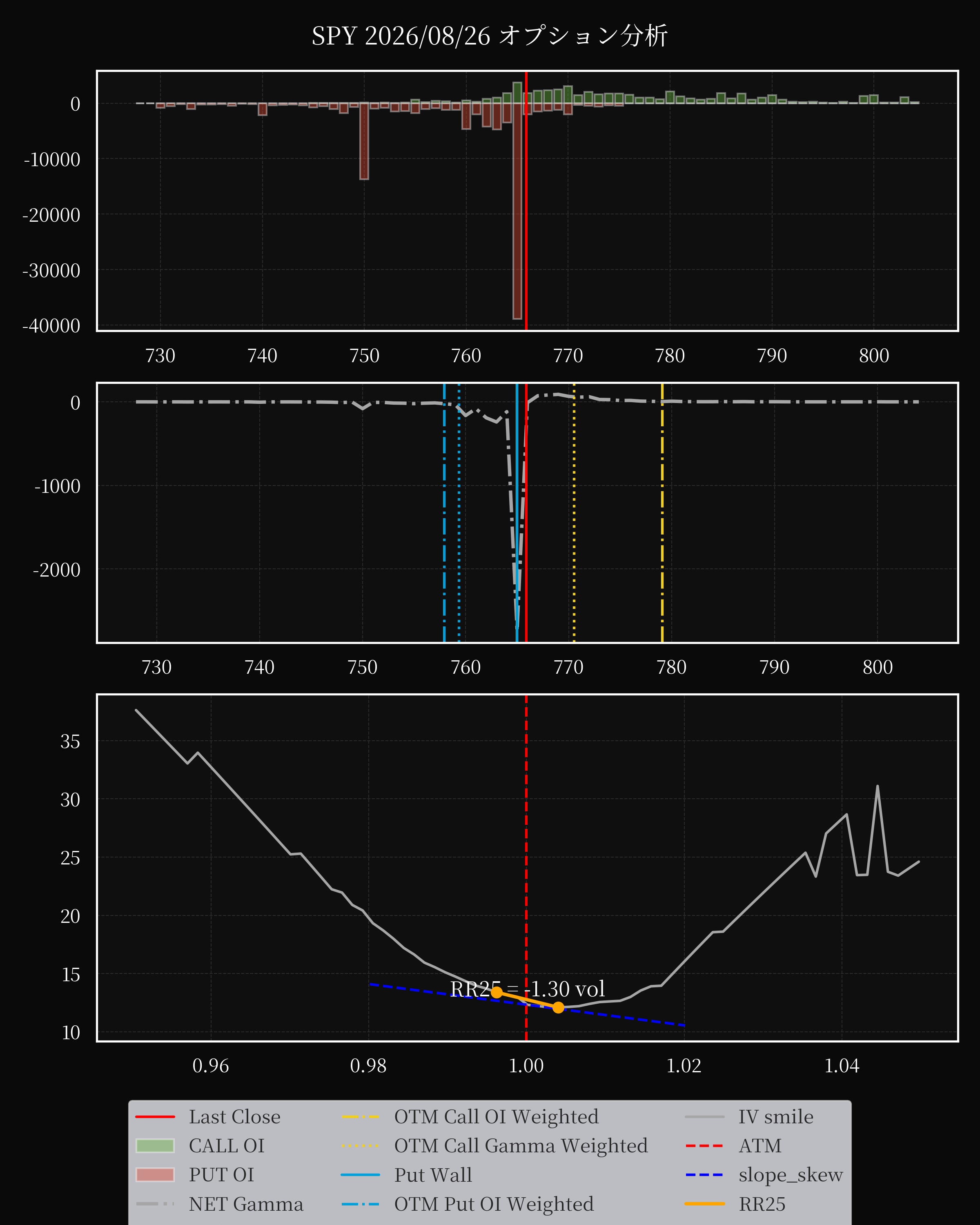Viewport: 980px width, 1225px height.
Task: Click the OTM Call Gamma Weighted legend label
Action: pos(521,1145)
